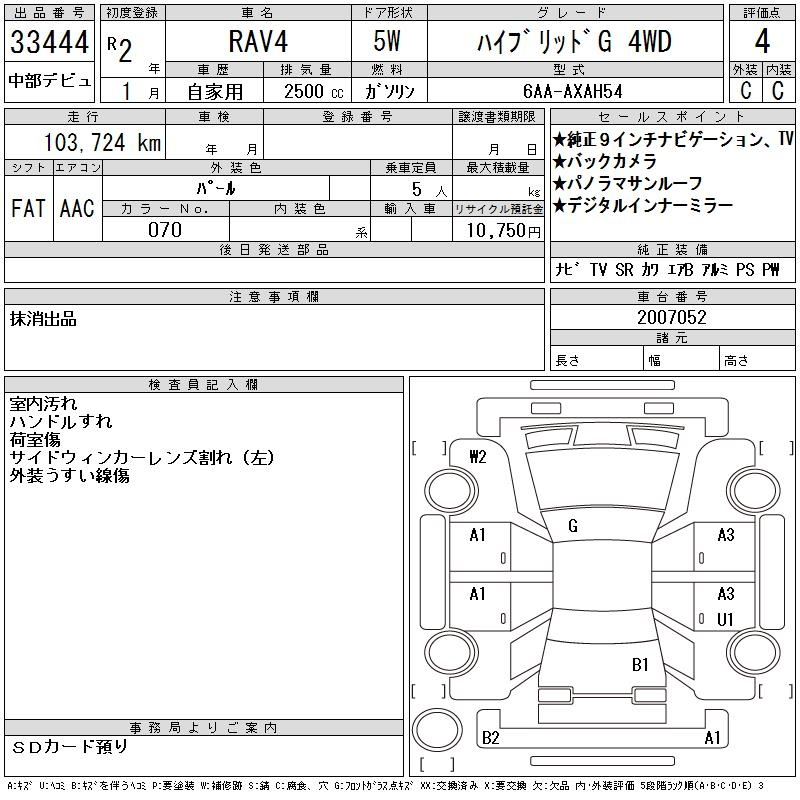Screen dimensions: 800x800
Task: Click the W2 damage mark on the diagram
Action: 477,457
